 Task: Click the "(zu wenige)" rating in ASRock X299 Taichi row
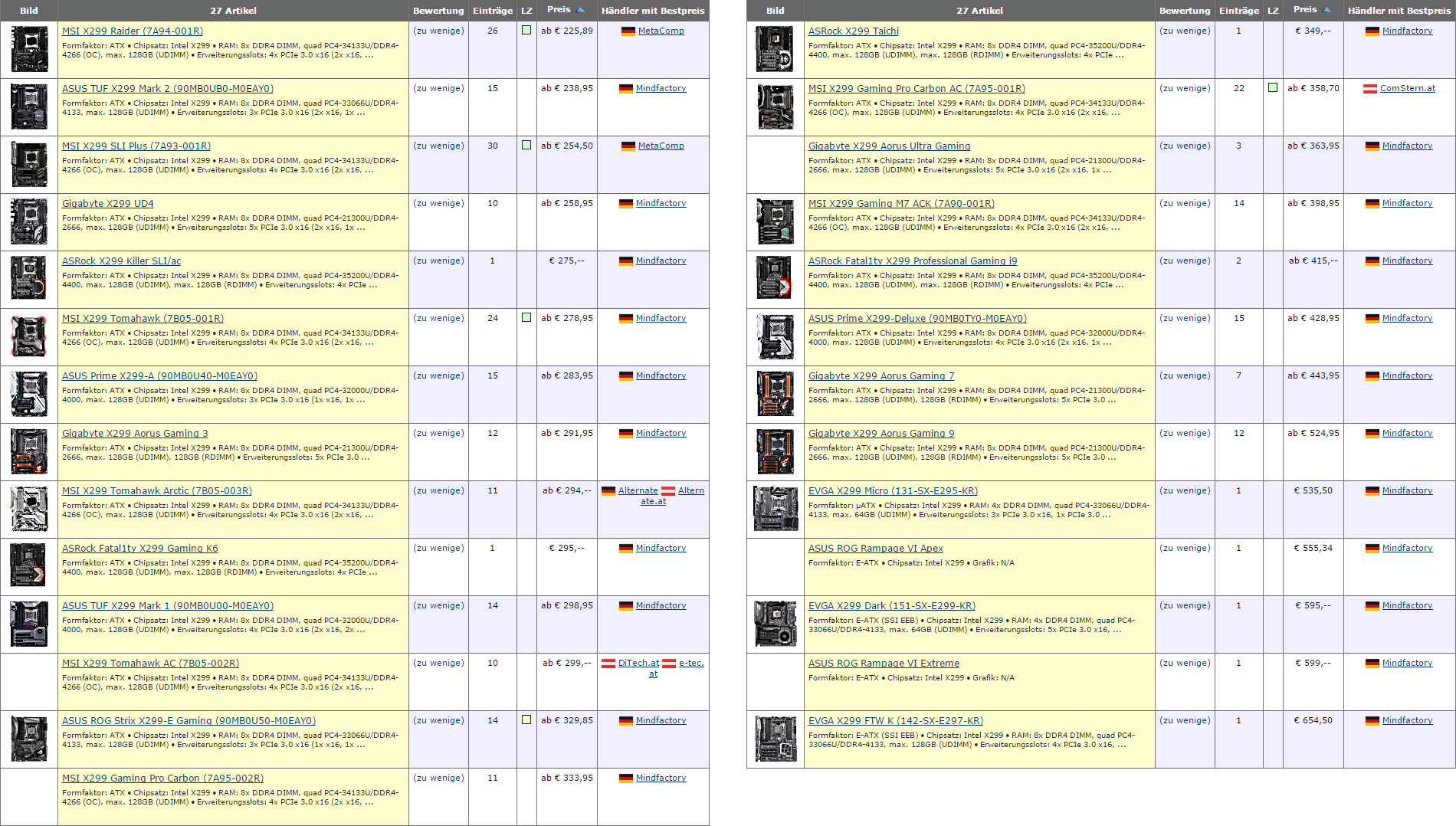(x=1185, y=31)
